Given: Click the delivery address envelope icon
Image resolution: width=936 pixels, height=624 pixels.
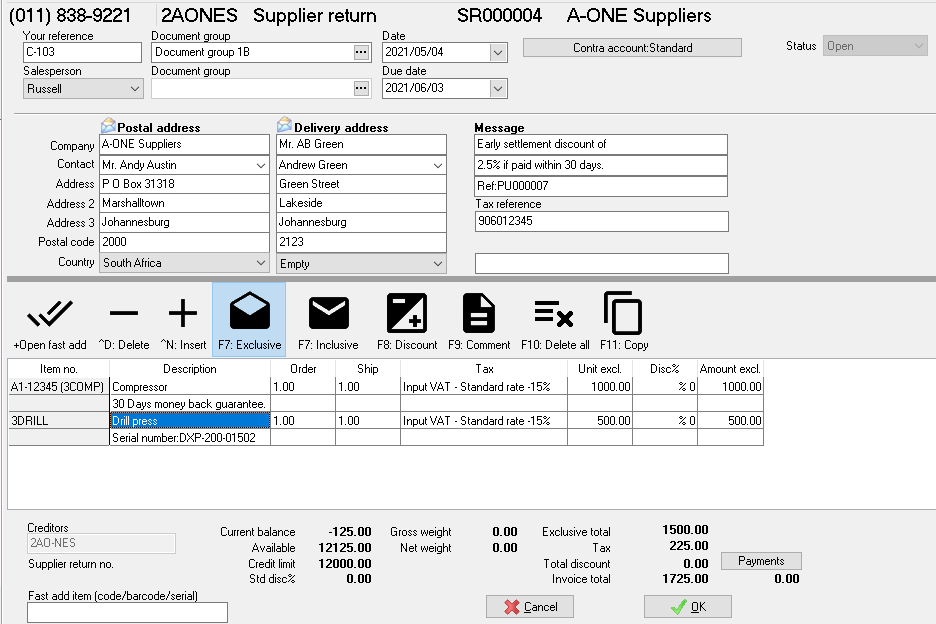Looking at the screenshot, I should pos(285,126).
